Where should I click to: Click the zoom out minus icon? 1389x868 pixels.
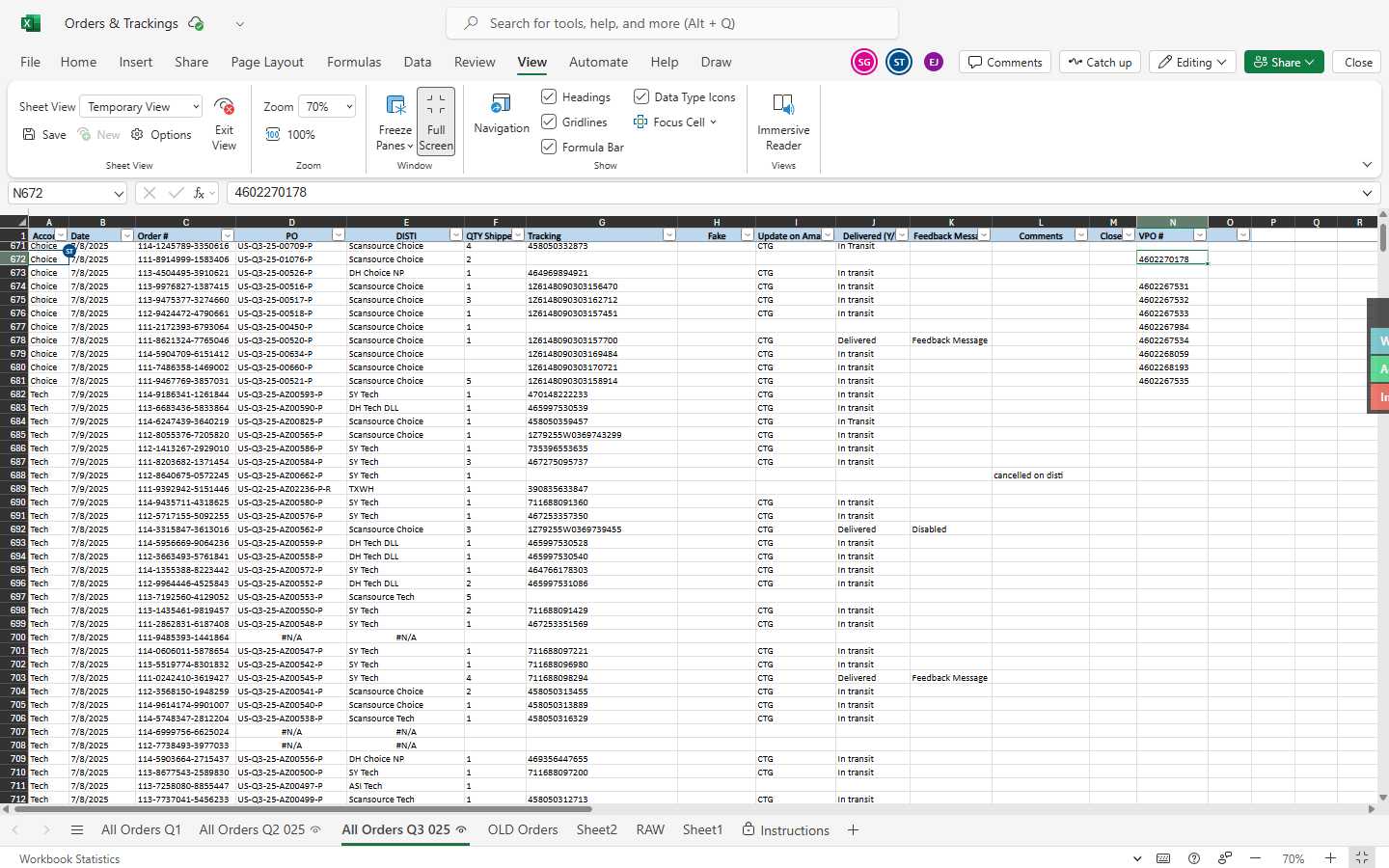pyautogui.click(x=1255, y=858)
